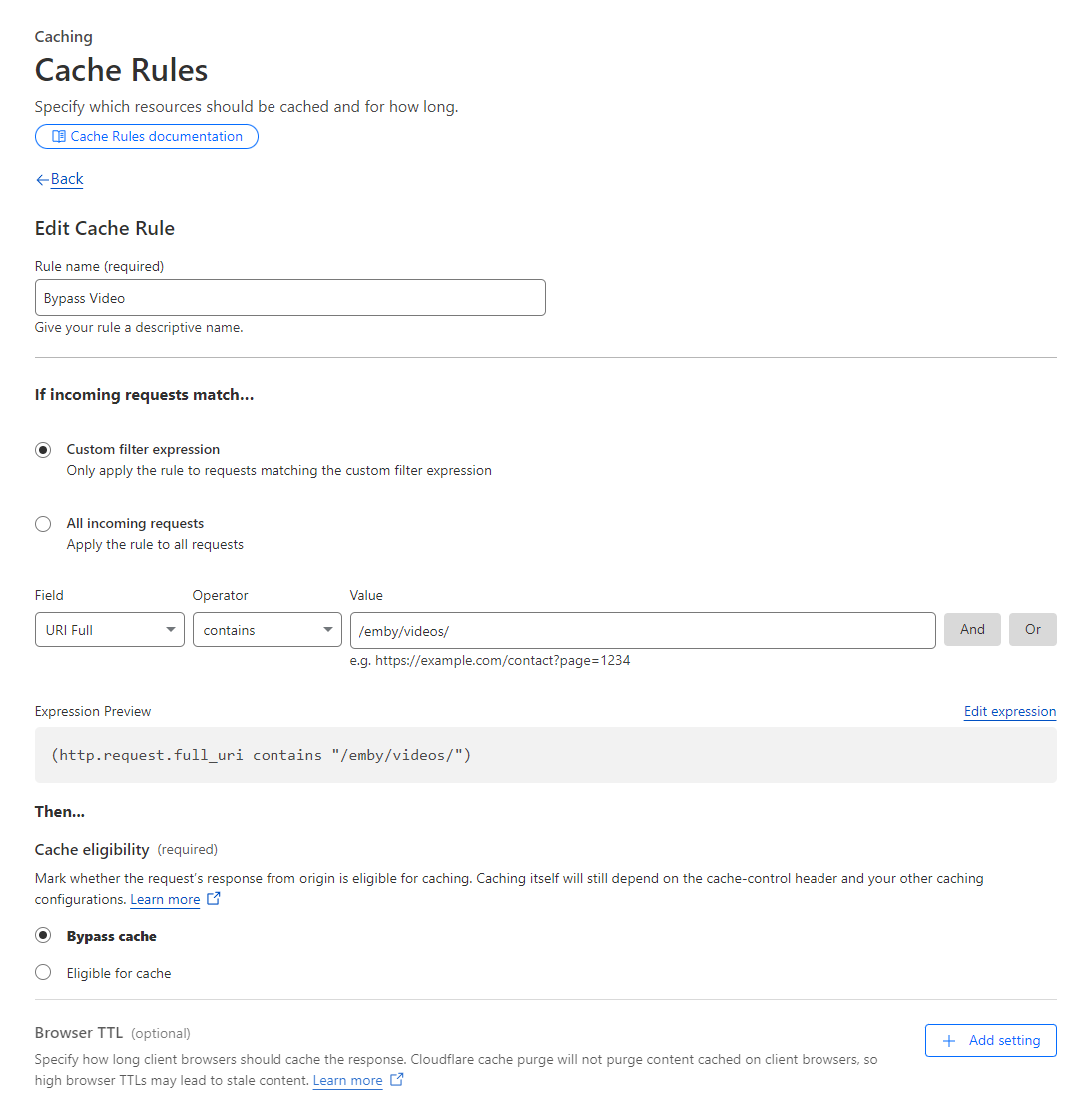Click the left arrow icon beside Back
This screenshot has width=1092, height=1107.
[42, 180]
